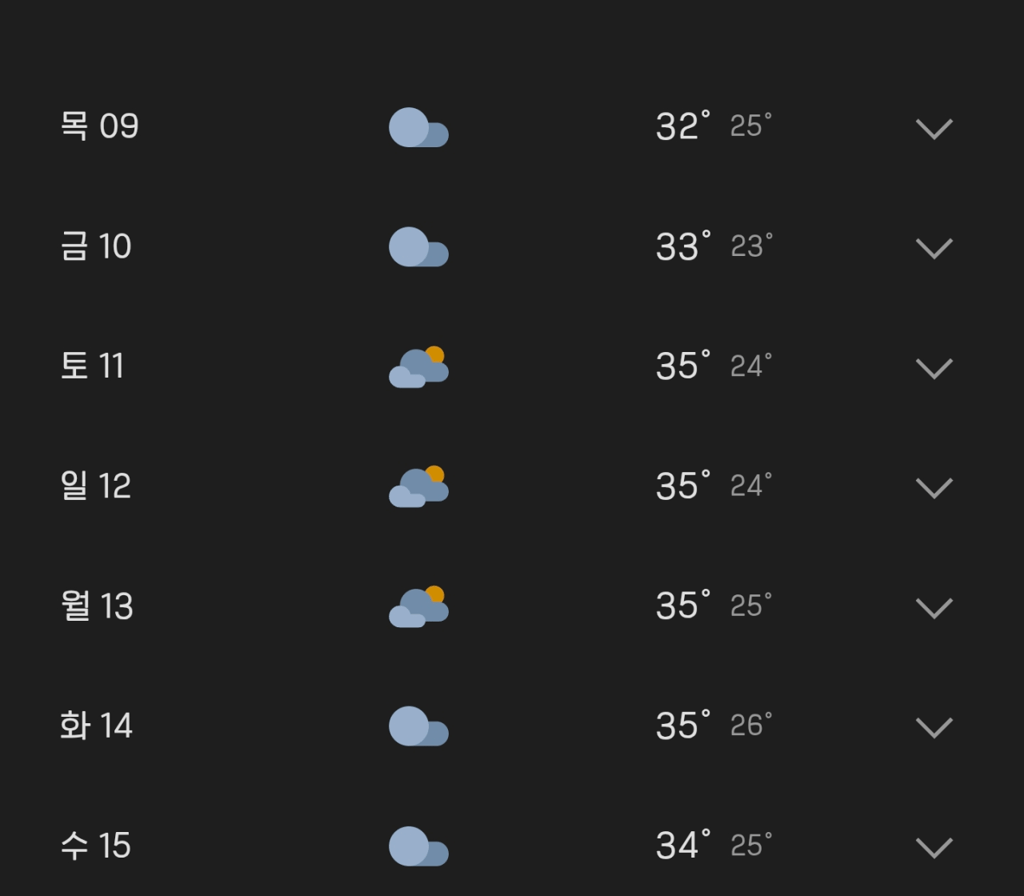Expand the 목 09 forecast chevron
Viewport: 1024px width, 896px height.
coord(935,129)
